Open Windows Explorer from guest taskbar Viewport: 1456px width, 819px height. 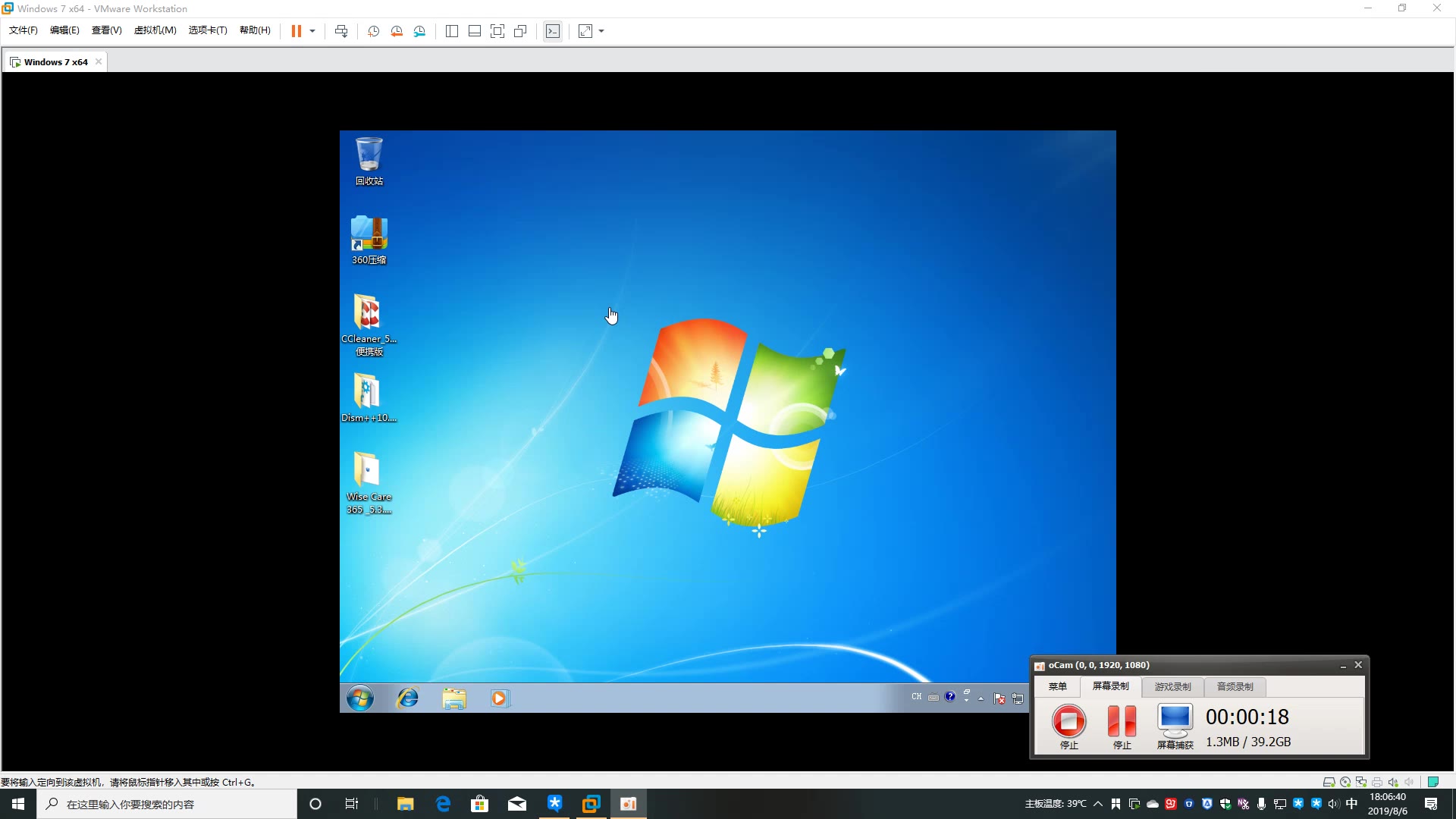(x=454, y=698)
